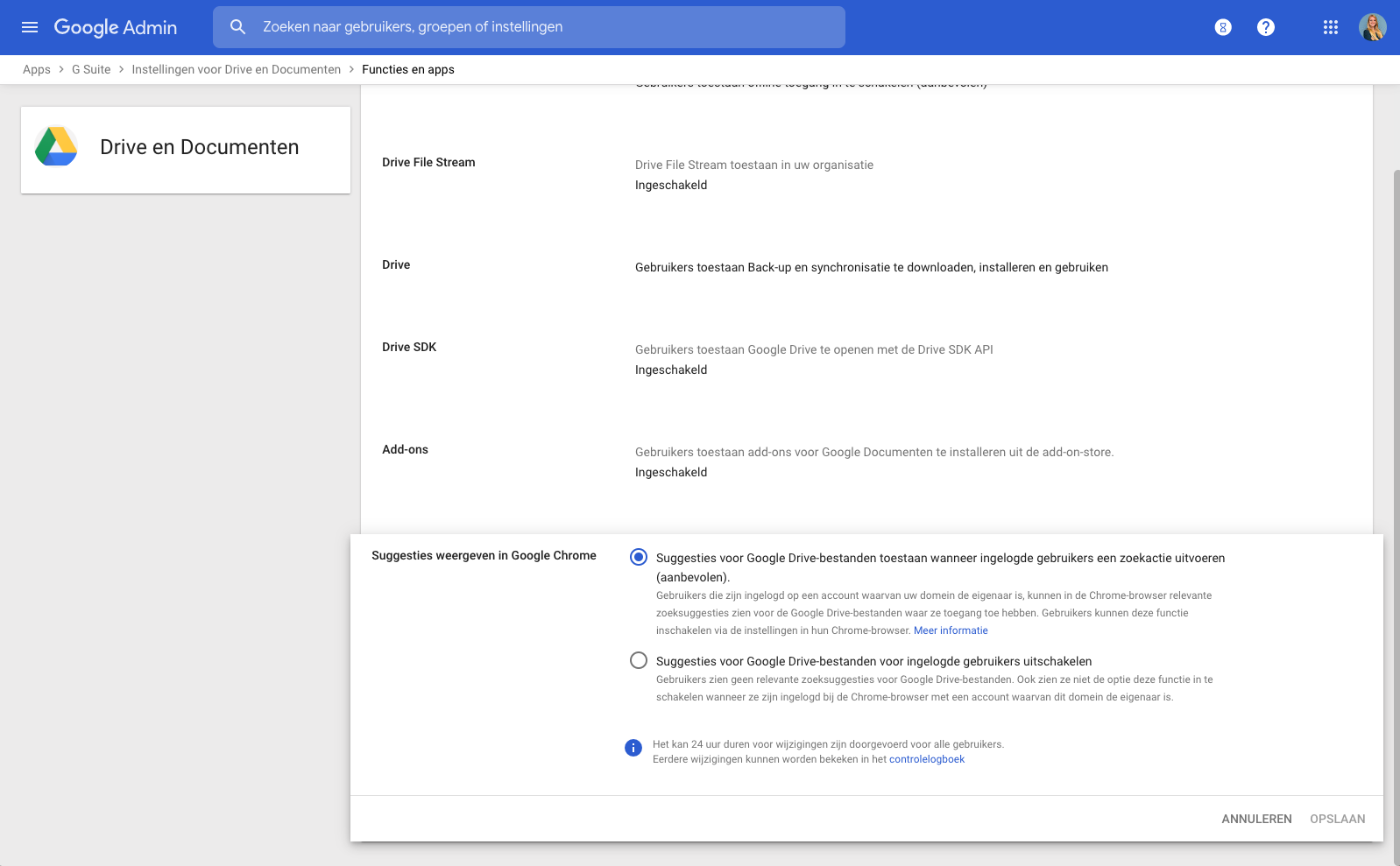The image size is (1400, 866).
Task: Expand the Drive backup and sync setting
Action: [866, 266]
